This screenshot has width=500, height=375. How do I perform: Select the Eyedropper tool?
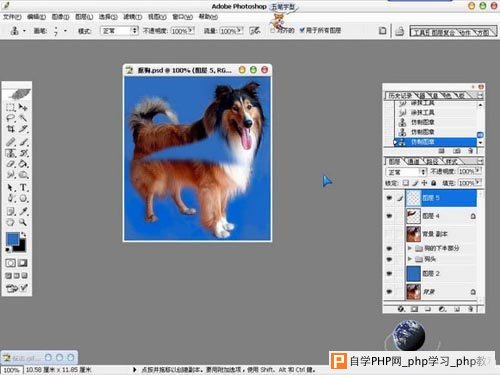pos(23,211)
